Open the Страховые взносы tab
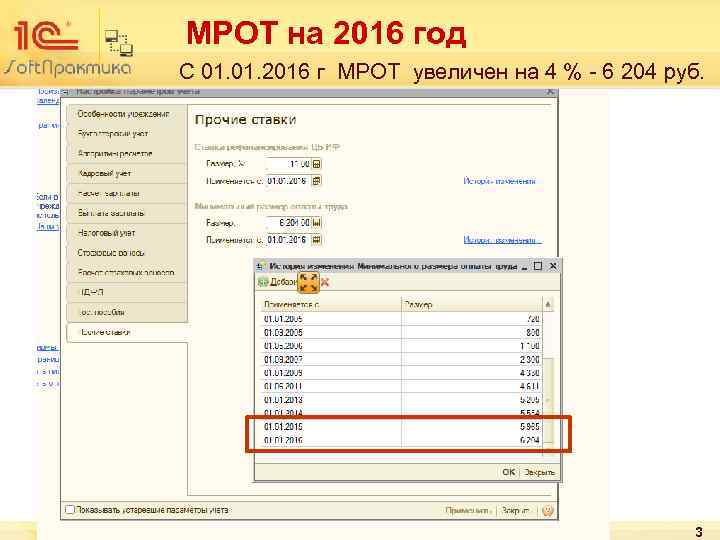The width and height of the screenshot is (720, 540). click(127, 253)
